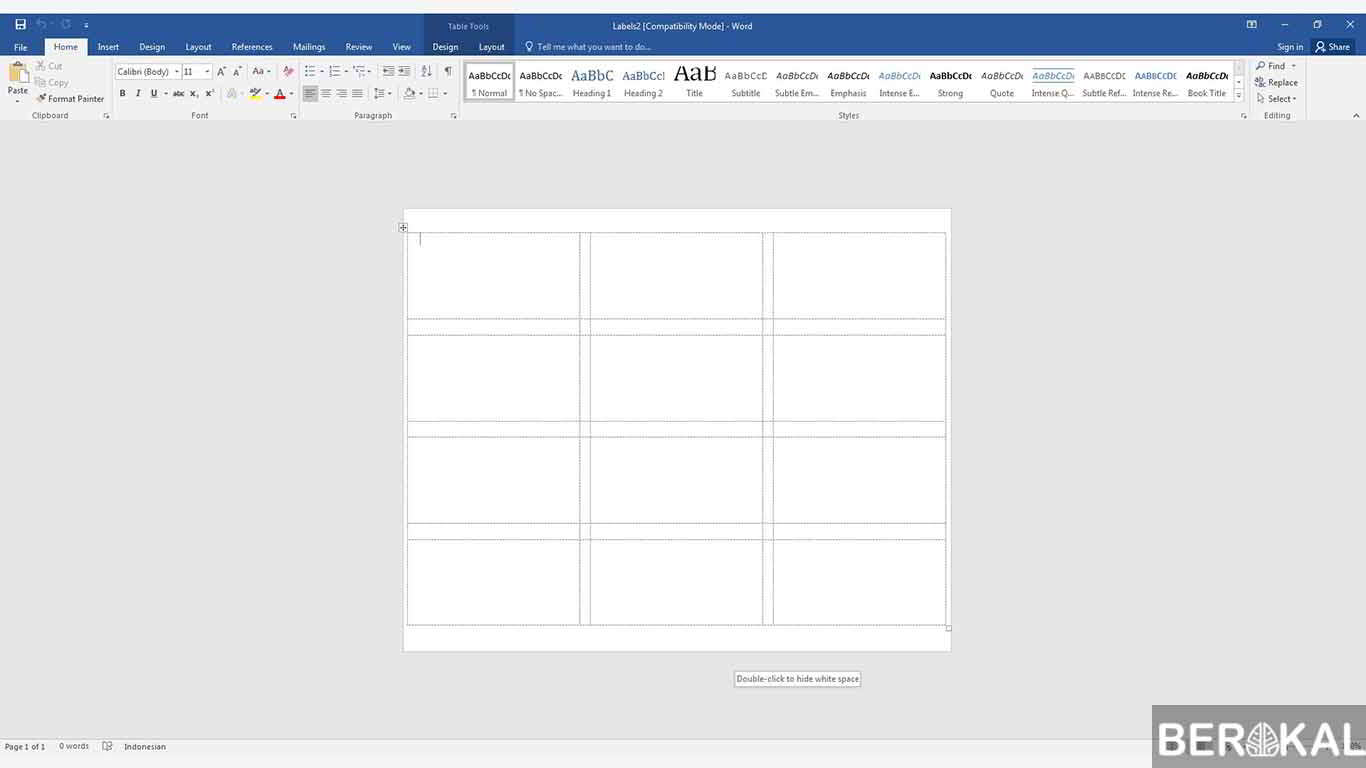Click the Text Effects icon
Image resolution: width=1366 pixels, height=768 pixels.
coord(231,94)
